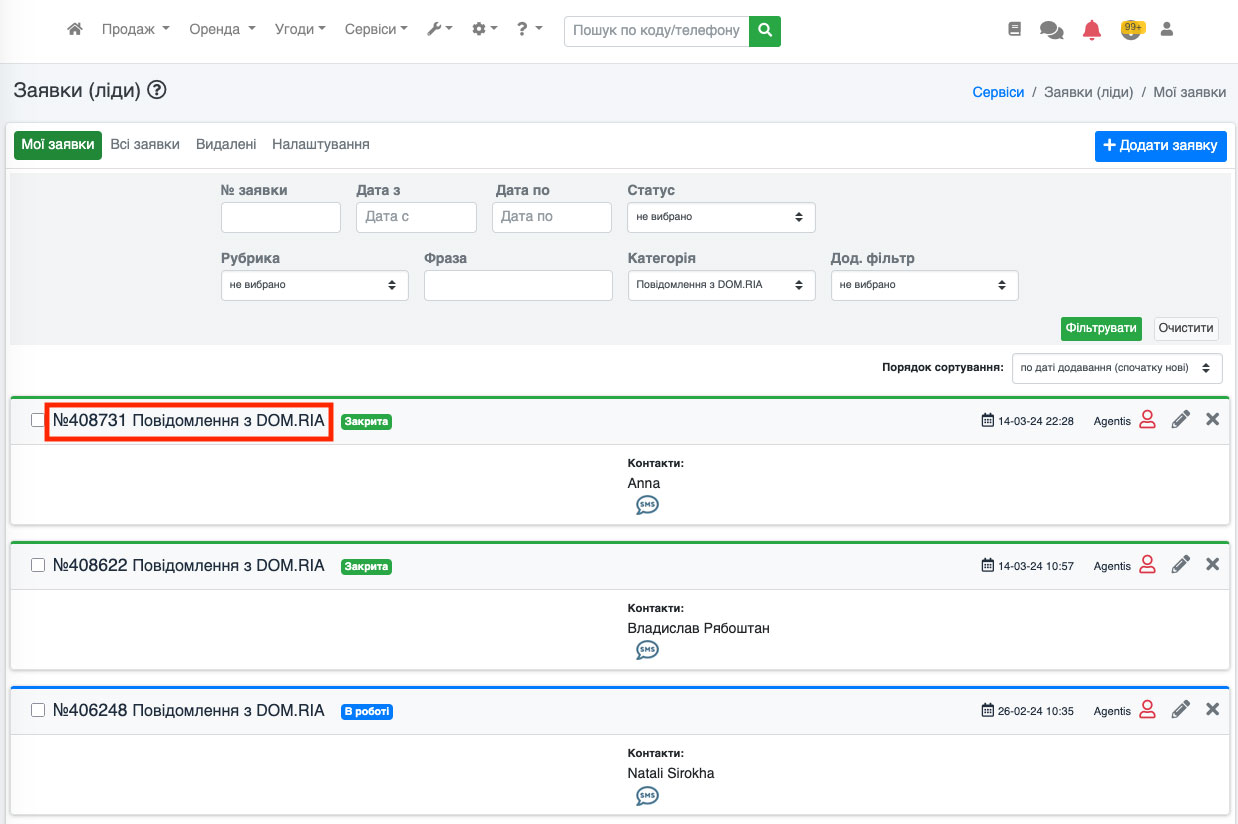Click the home icon in navbar
Image resolution: width=1238 pixels, height=824 pixels.
tap(75, 30)
